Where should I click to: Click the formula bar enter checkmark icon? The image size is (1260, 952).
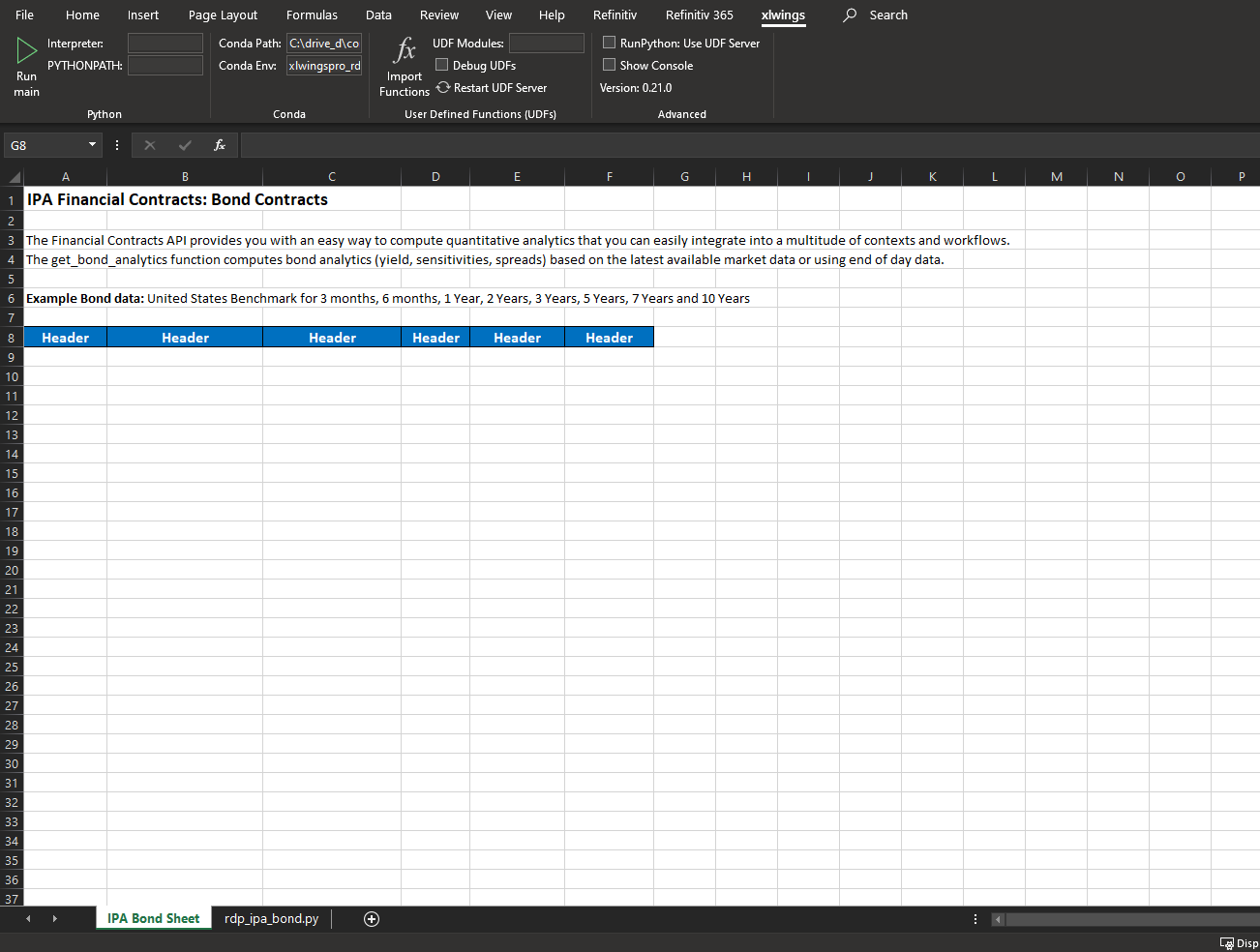(185, 145)
